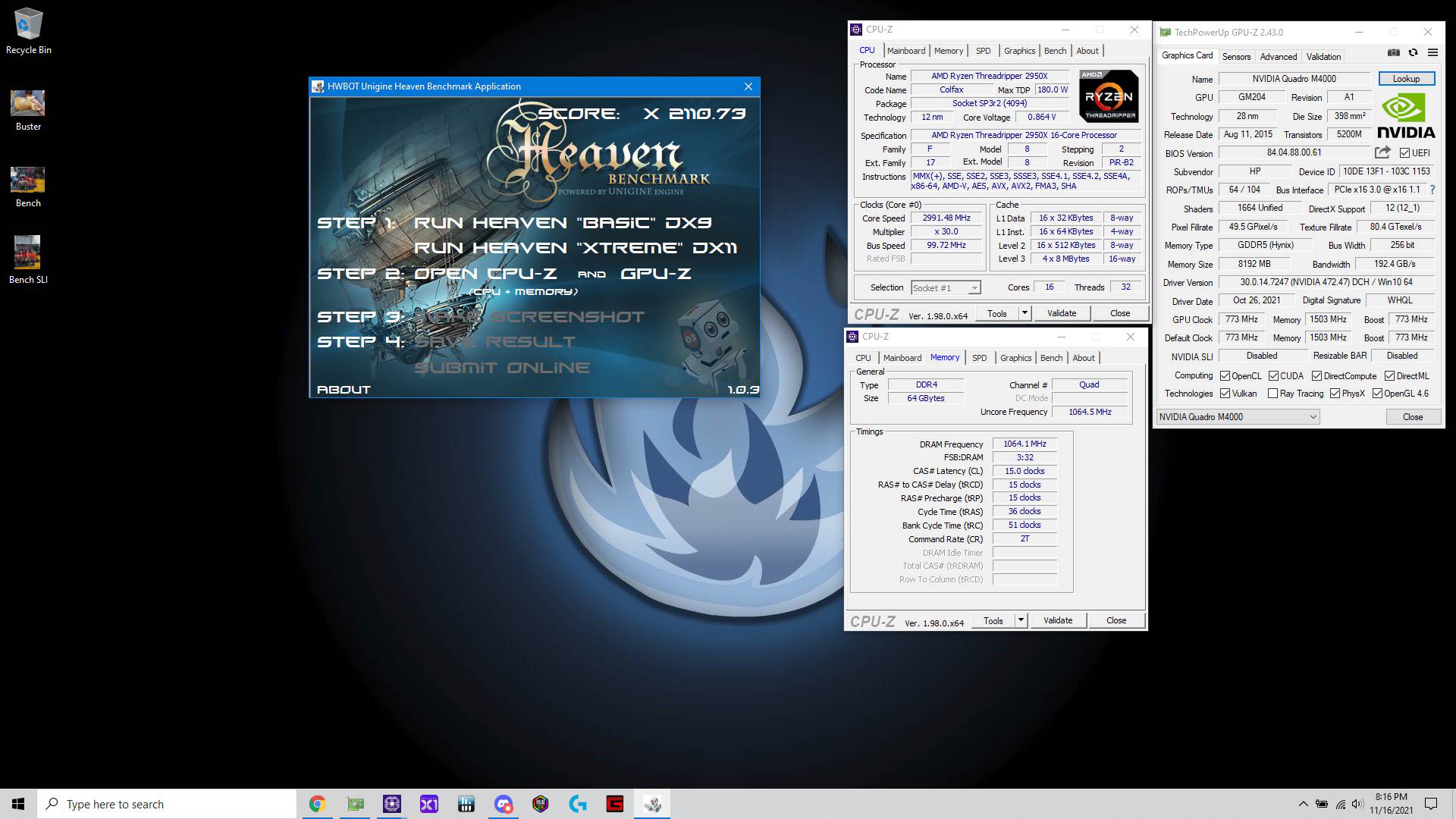Click Close button in upper CPU-Z window
Image resolution: width=1456 pixels, height=819 pixels.
(x=1120, y=313)
